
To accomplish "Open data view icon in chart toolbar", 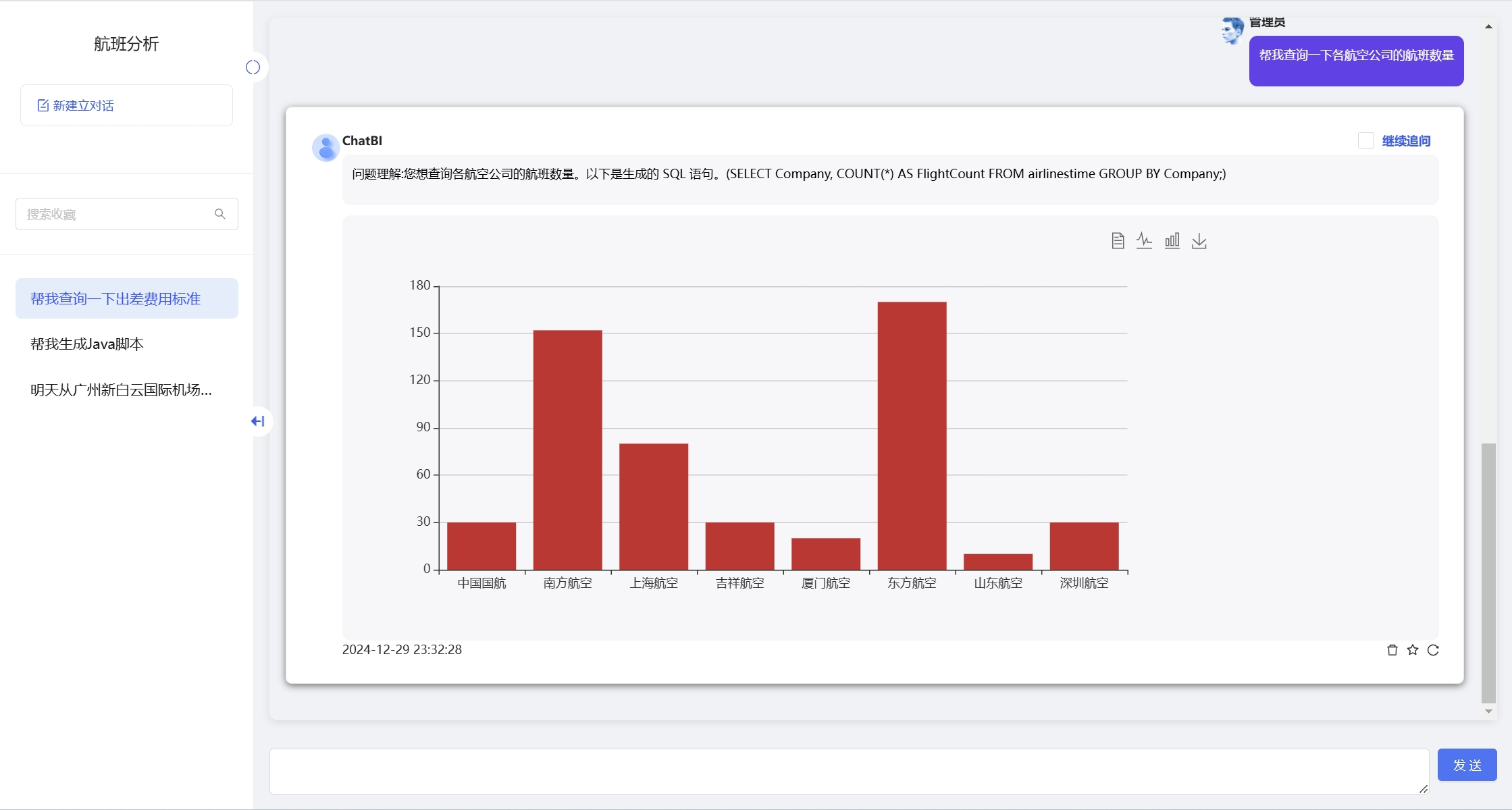I will 1118,241.
